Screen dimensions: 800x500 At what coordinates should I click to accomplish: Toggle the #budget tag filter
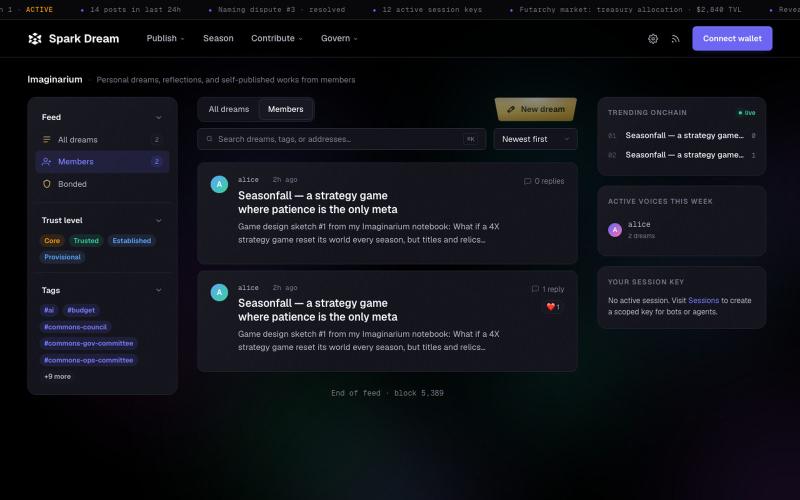81,310
